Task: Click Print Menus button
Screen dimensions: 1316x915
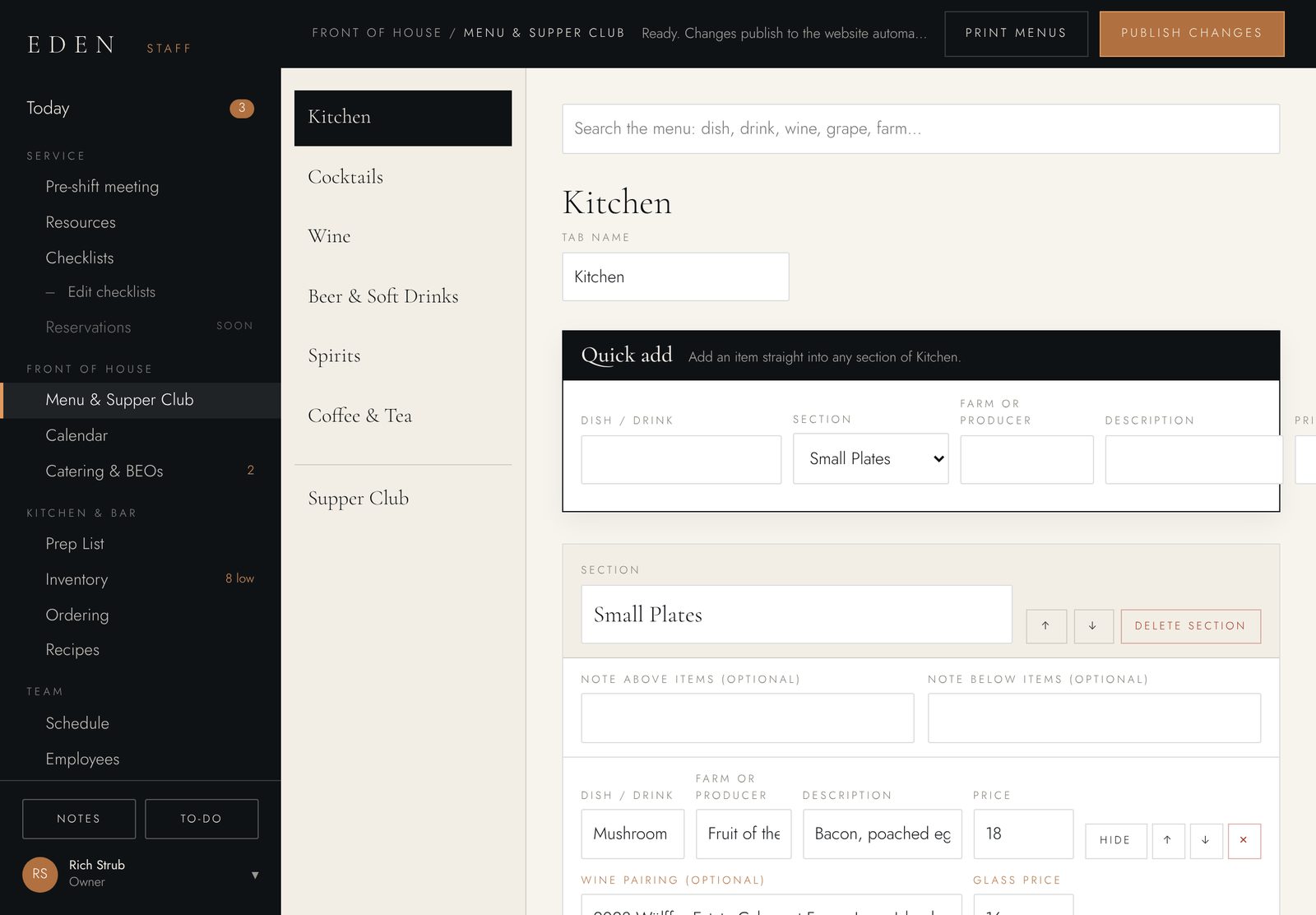Action: [x=1016, y=34]
